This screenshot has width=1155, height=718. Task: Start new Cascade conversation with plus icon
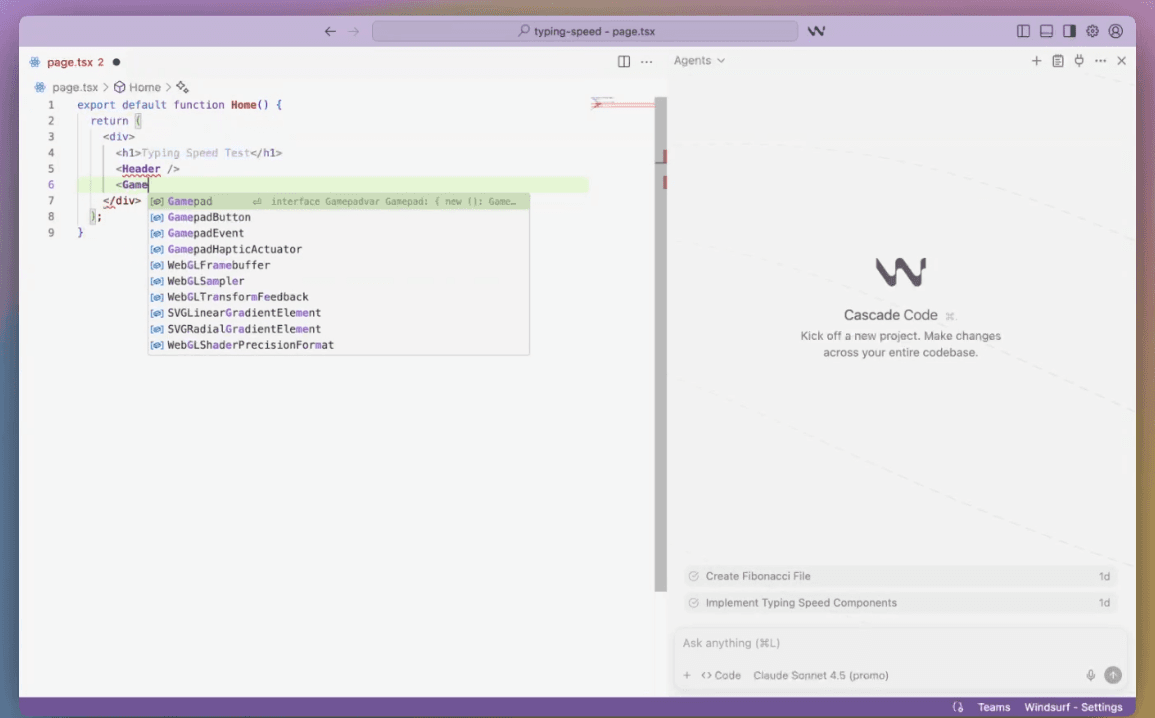(x=1036, y=60)
